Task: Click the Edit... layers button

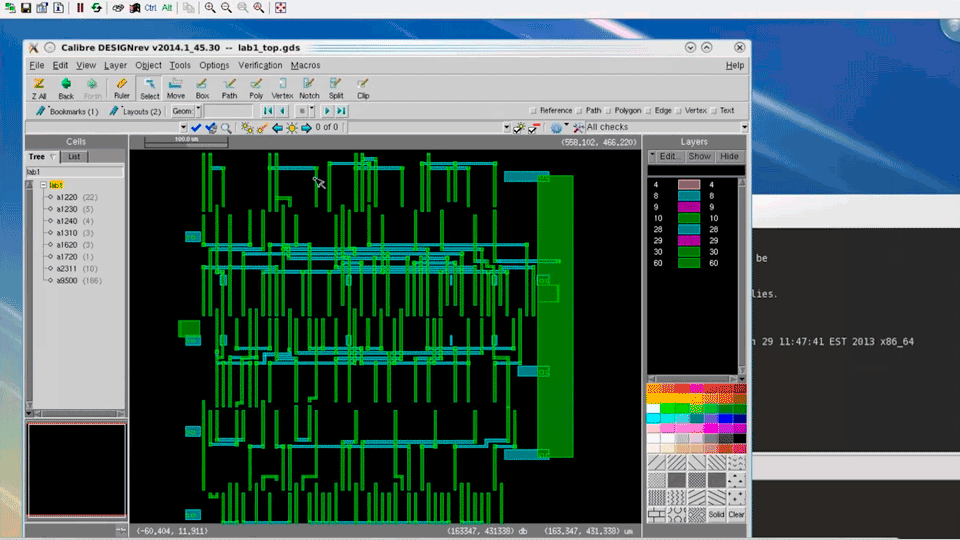Action: [x=670, y=156]
